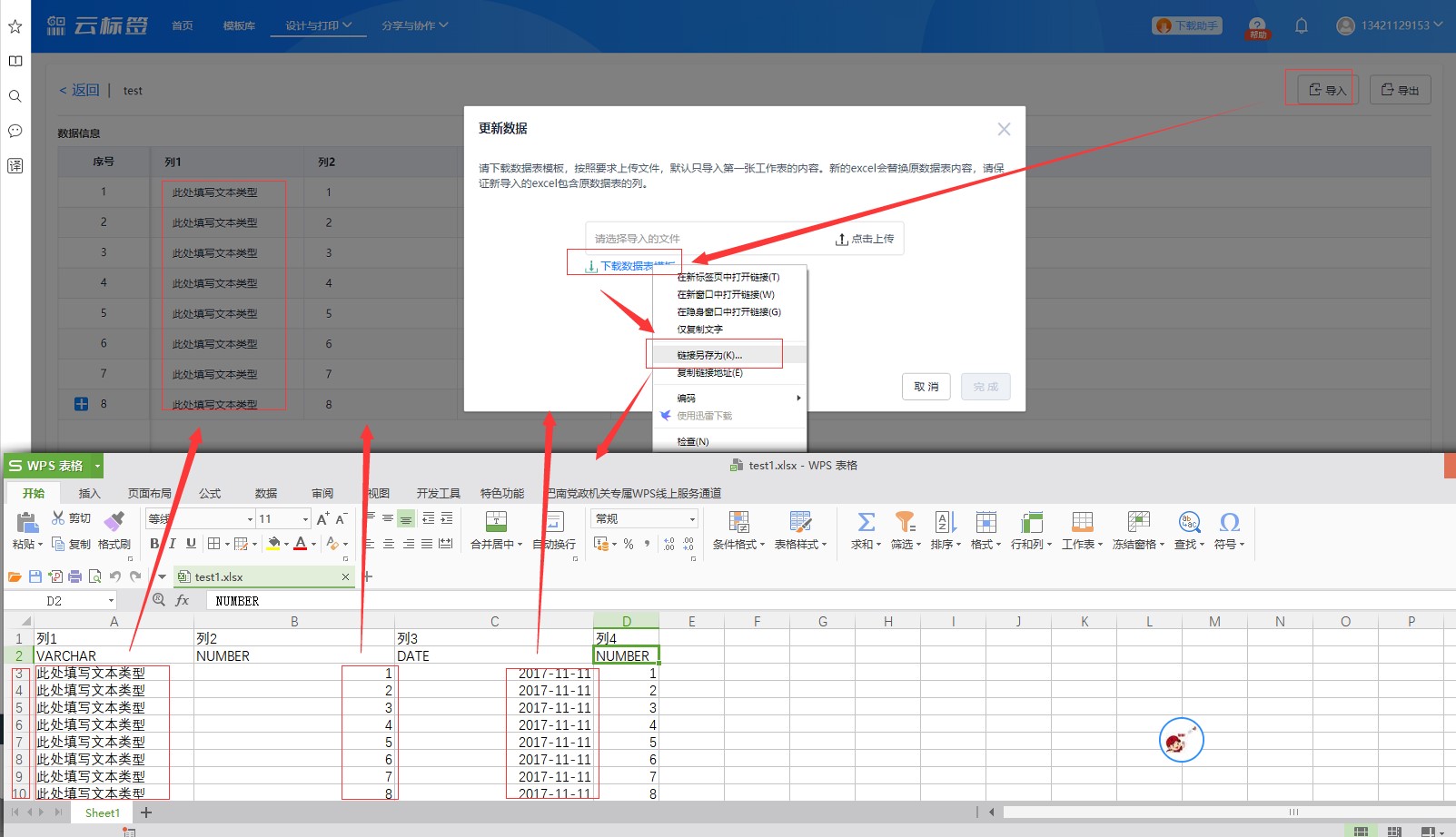Click the open folder icon in quick access bar
The height and width of the screenshot is (837, 1456).
(15, 576)
